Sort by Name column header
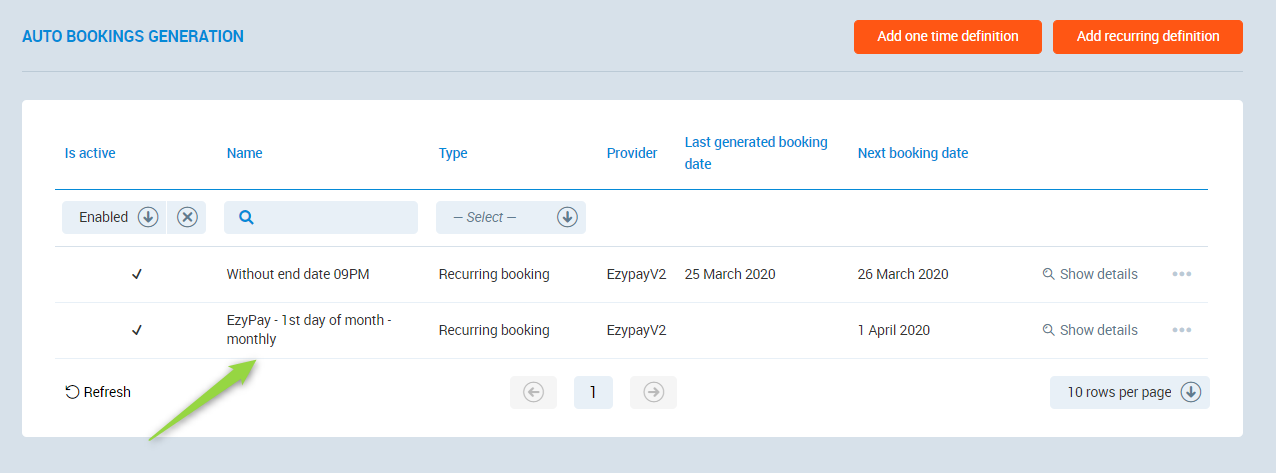 coord(244,153)
